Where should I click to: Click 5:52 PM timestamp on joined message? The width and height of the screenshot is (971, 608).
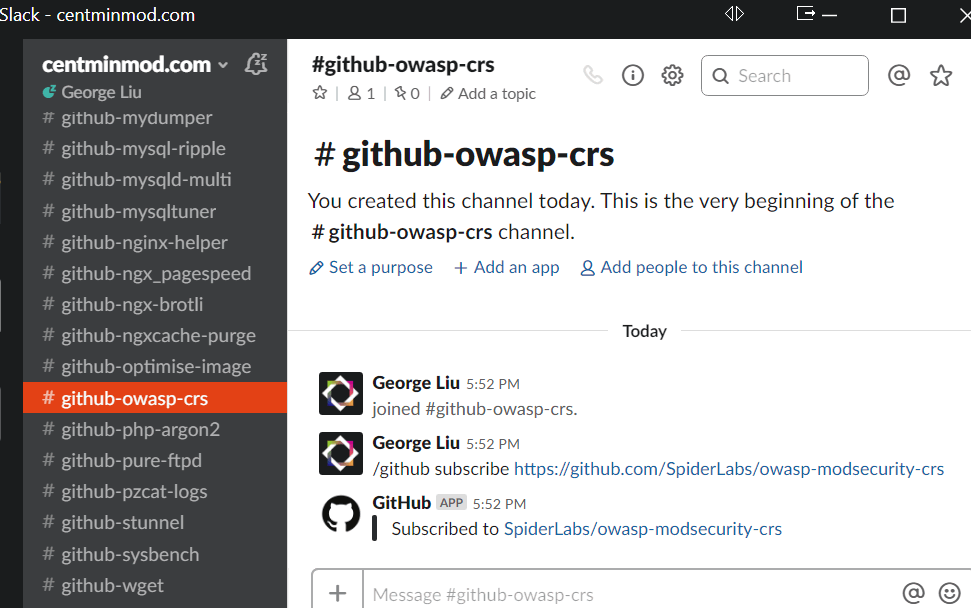coord(493,384)
